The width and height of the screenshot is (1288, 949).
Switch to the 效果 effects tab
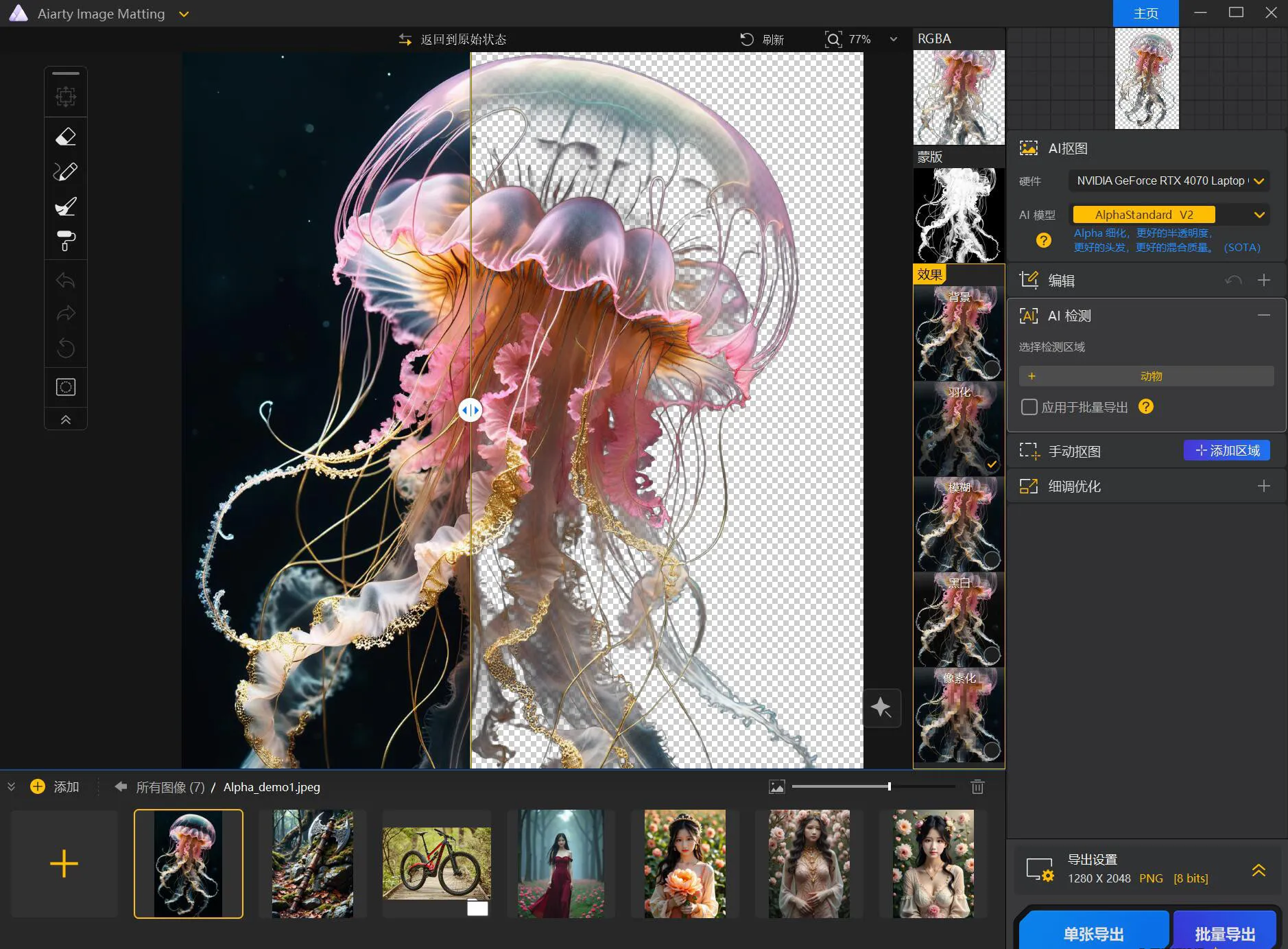(x=930, y=274)
